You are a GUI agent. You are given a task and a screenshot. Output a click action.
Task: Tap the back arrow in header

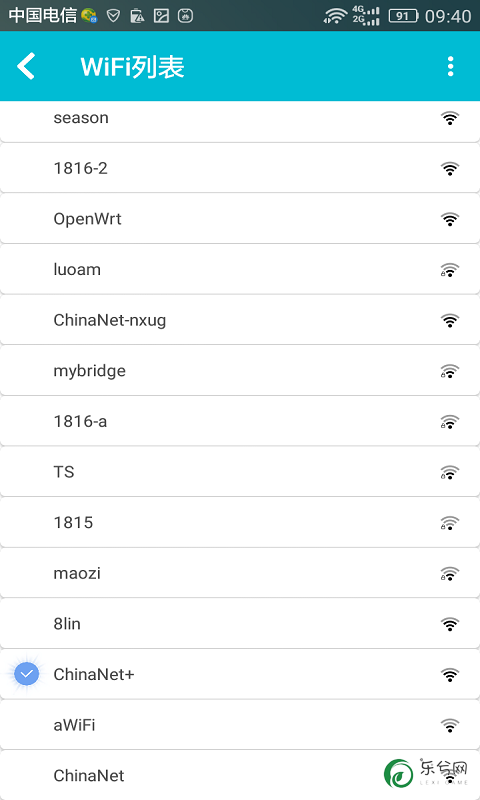coord(26,66)
